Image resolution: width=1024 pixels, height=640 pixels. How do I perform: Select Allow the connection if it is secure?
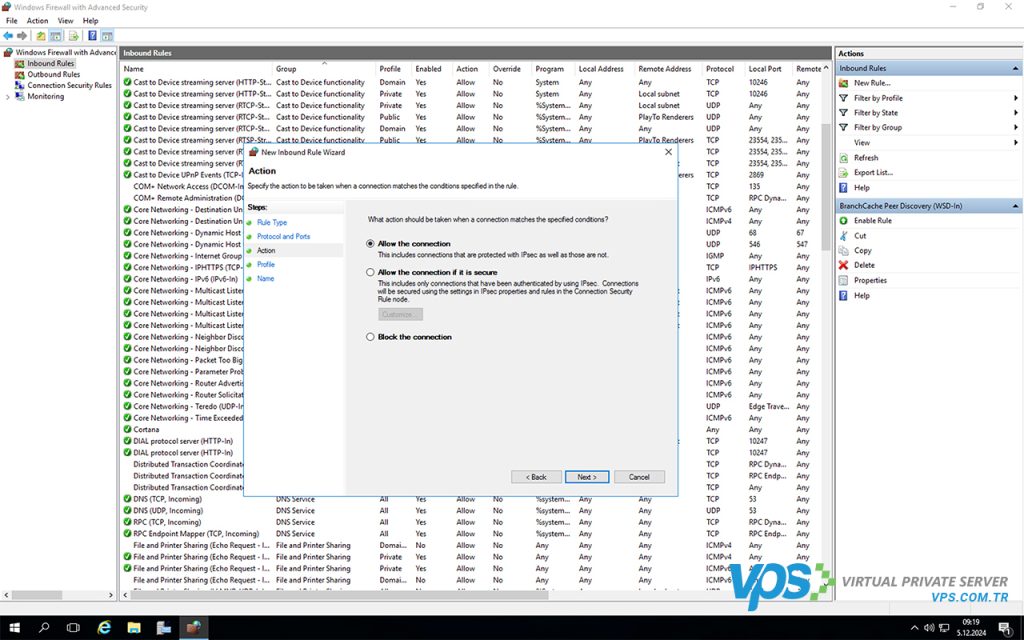[x=370, y=272]
